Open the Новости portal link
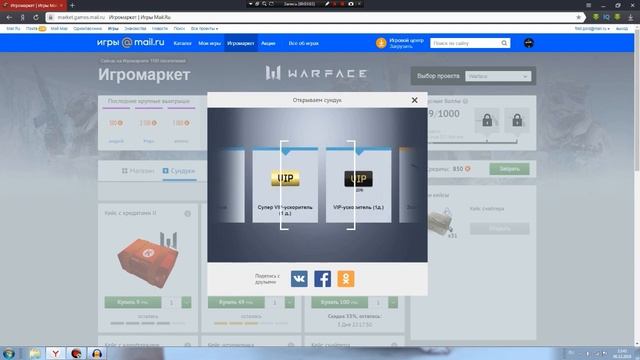The image size is (640, 360). tap(160, 29)
